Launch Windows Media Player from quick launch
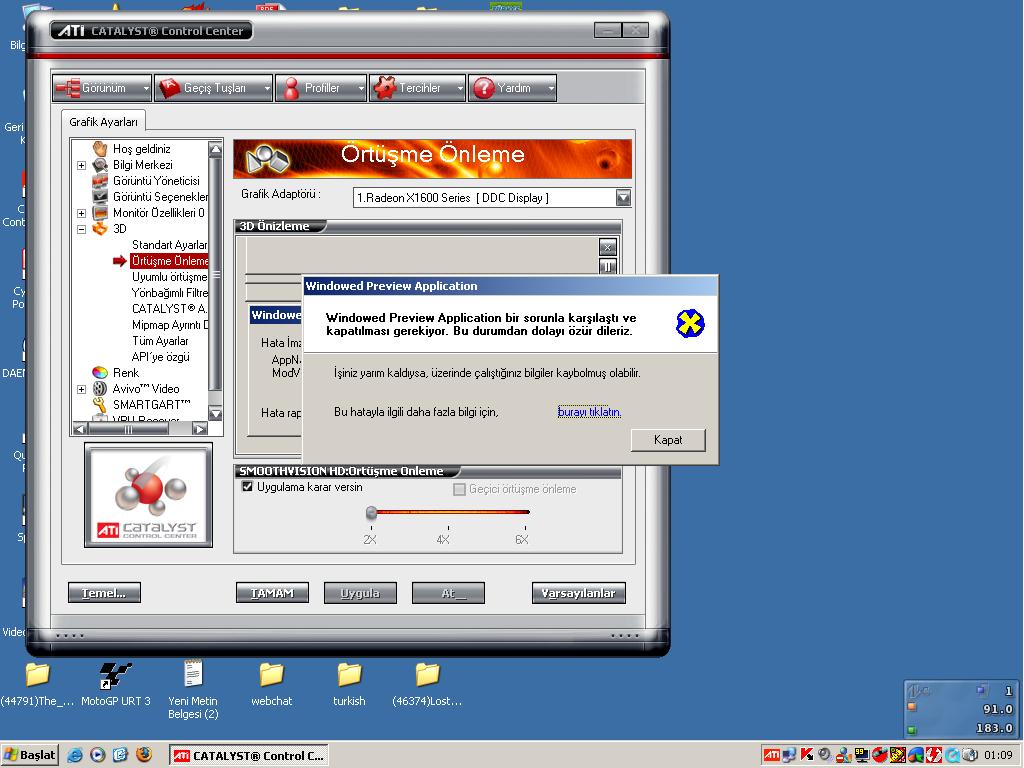The width and height of the screenshot is (1024, 768). [98, 755]
